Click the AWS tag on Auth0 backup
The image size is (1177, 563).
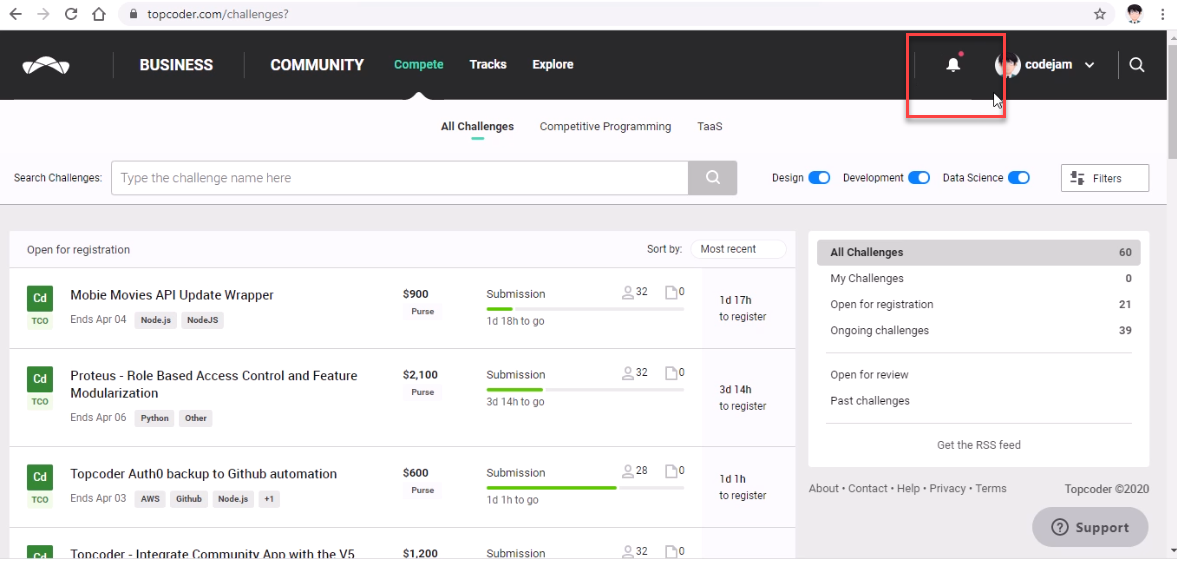point(150,498)
